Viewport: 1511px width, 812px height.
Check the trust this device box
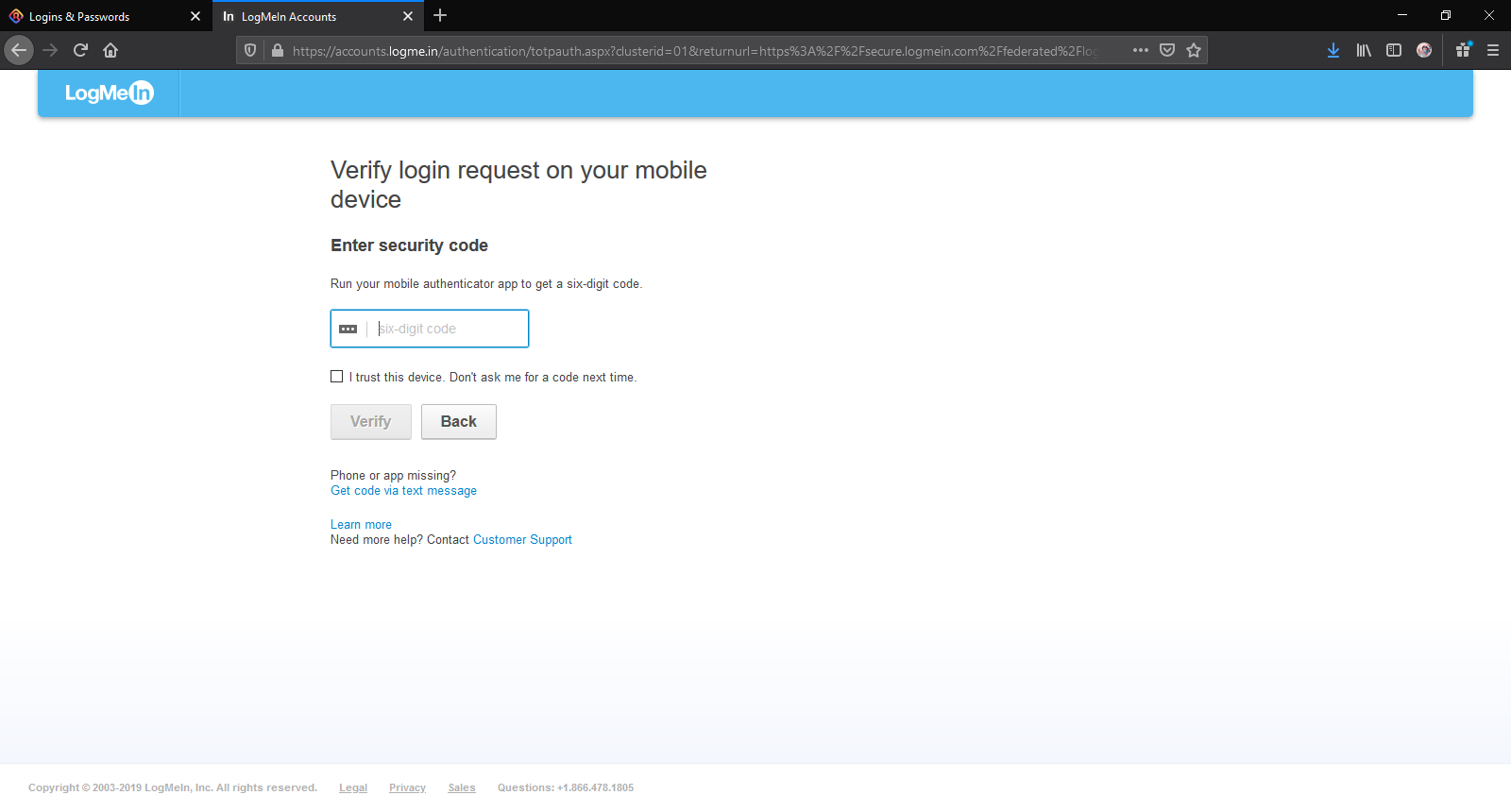click(x=337, y=377)
